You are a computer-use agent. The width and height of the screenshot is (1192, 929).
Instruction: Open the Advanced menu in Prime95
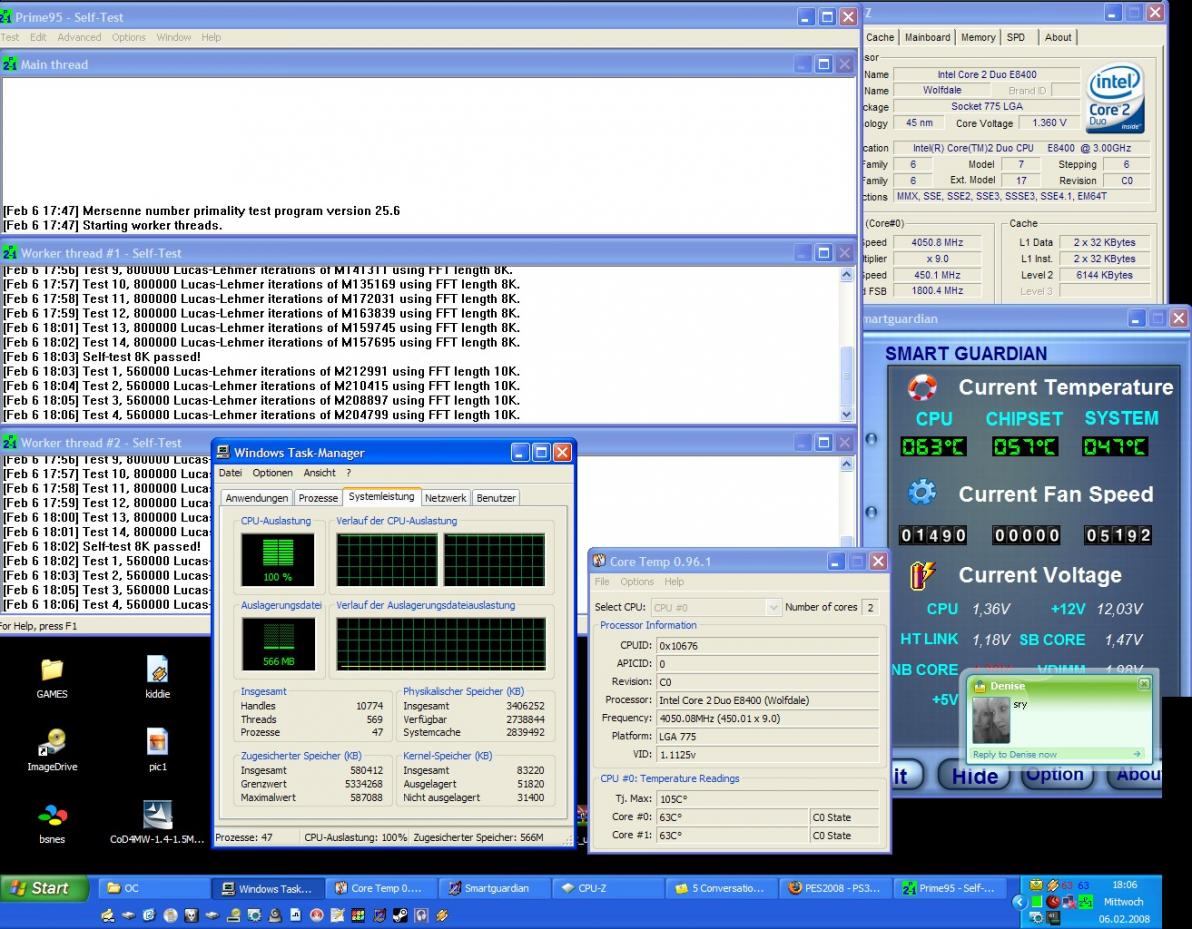(x=79, y=37)
